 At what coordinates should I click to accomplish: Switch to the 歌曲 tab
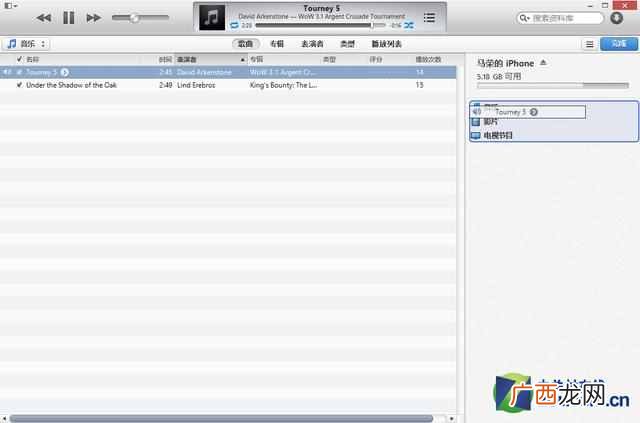pyautogui.click(x=245, y=44)
